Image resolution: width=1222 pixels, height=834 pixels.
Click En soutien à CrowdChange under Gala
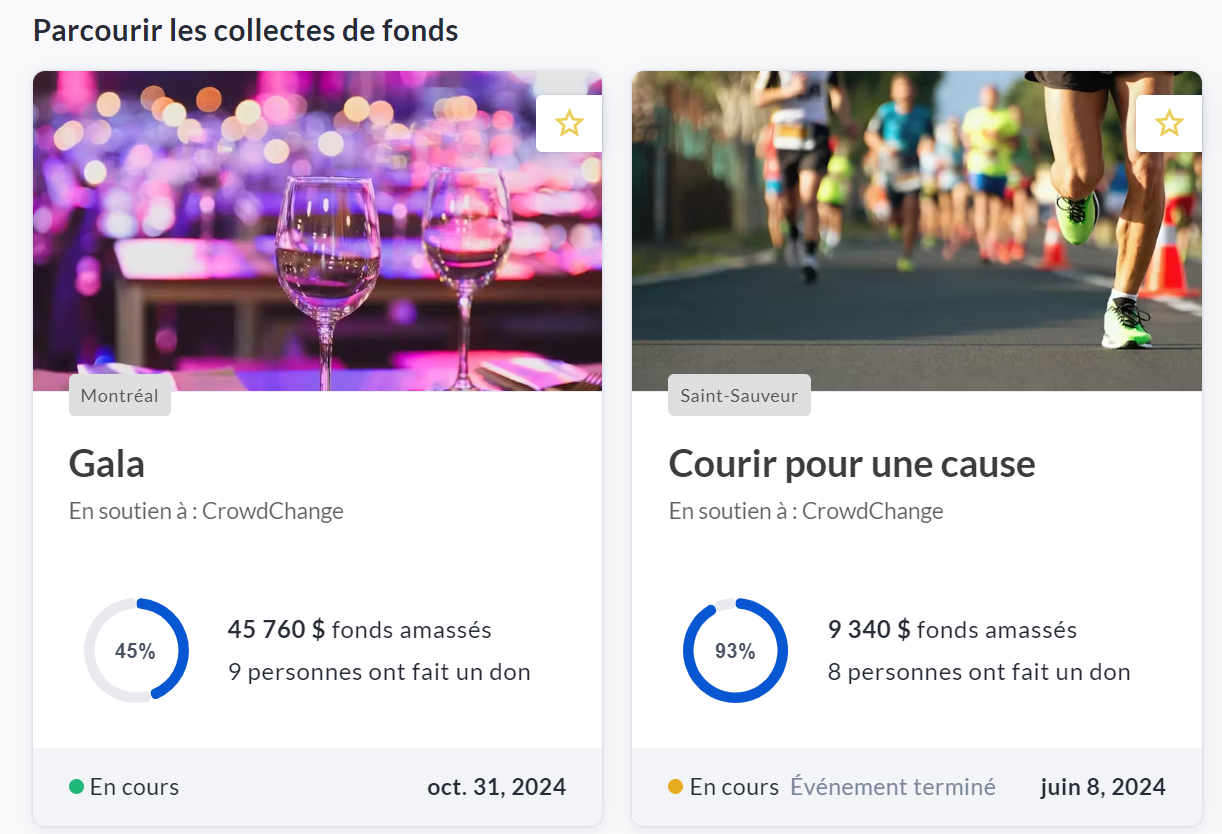(x=206, y=511)
